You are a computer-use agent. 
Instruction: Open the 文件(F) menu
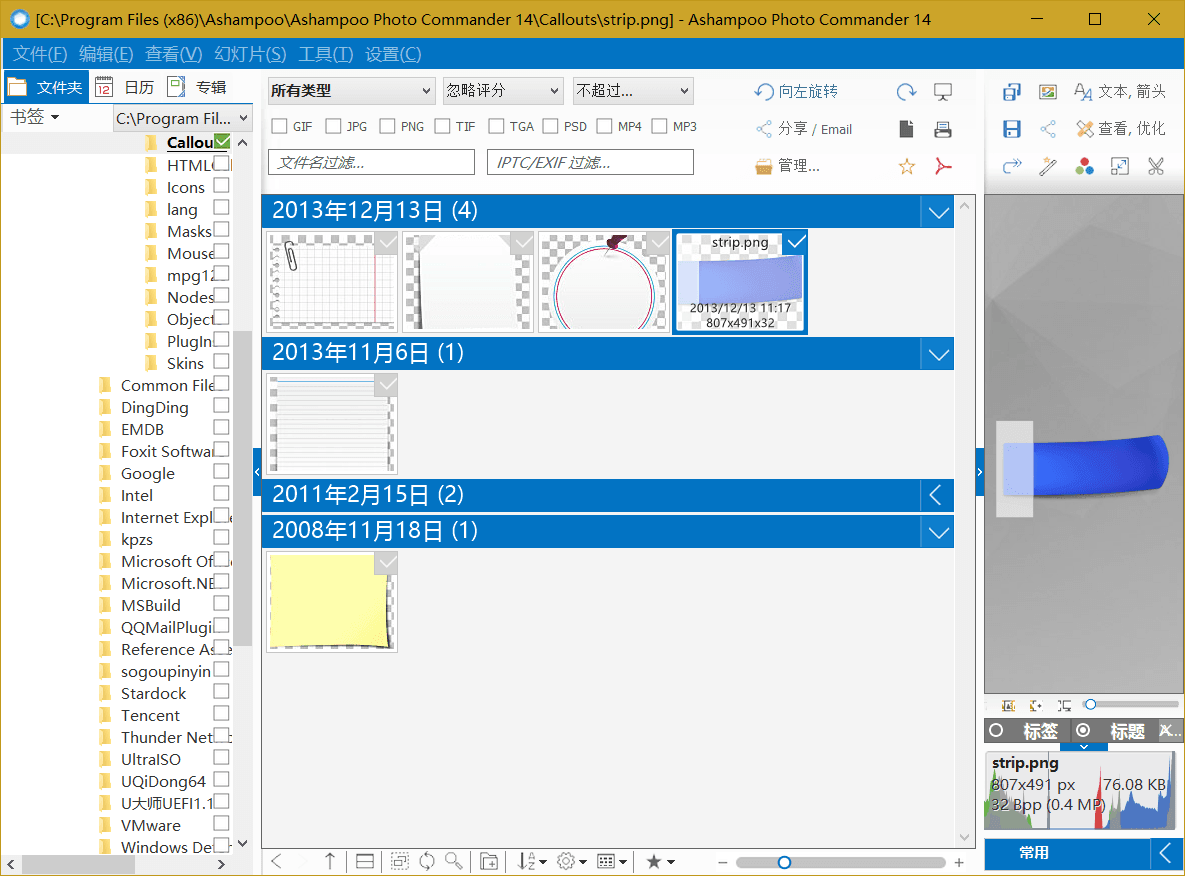[40, 54]
